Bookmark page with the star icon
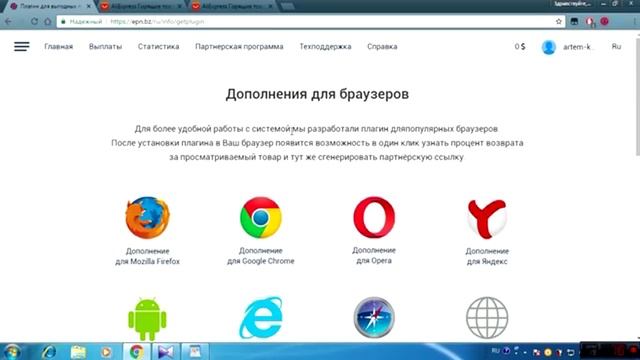Image resolution: width=640 pixels, height=360 pixels. [559, 22]
